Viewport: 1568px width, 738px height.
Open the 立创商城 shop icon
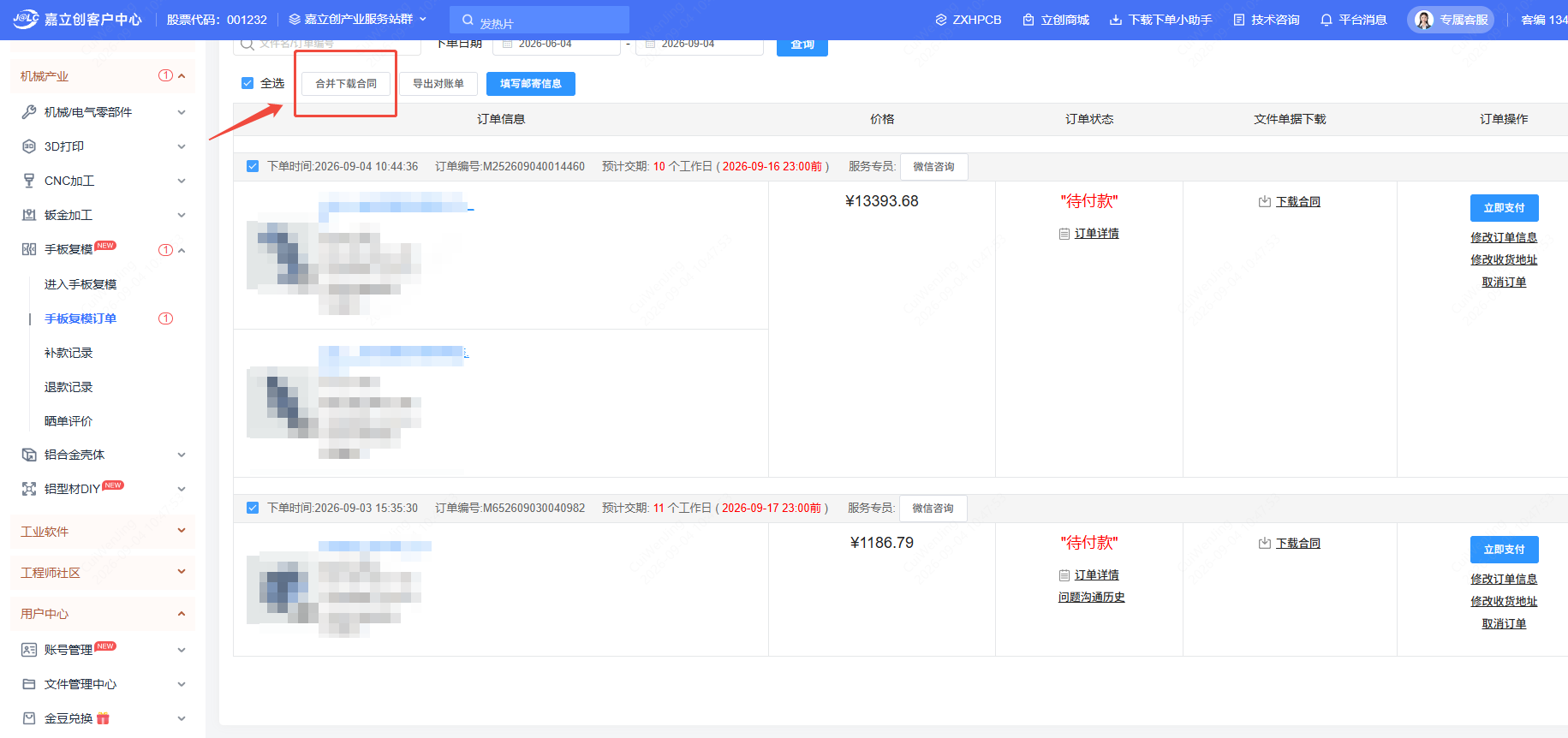tap(1028, 20)
